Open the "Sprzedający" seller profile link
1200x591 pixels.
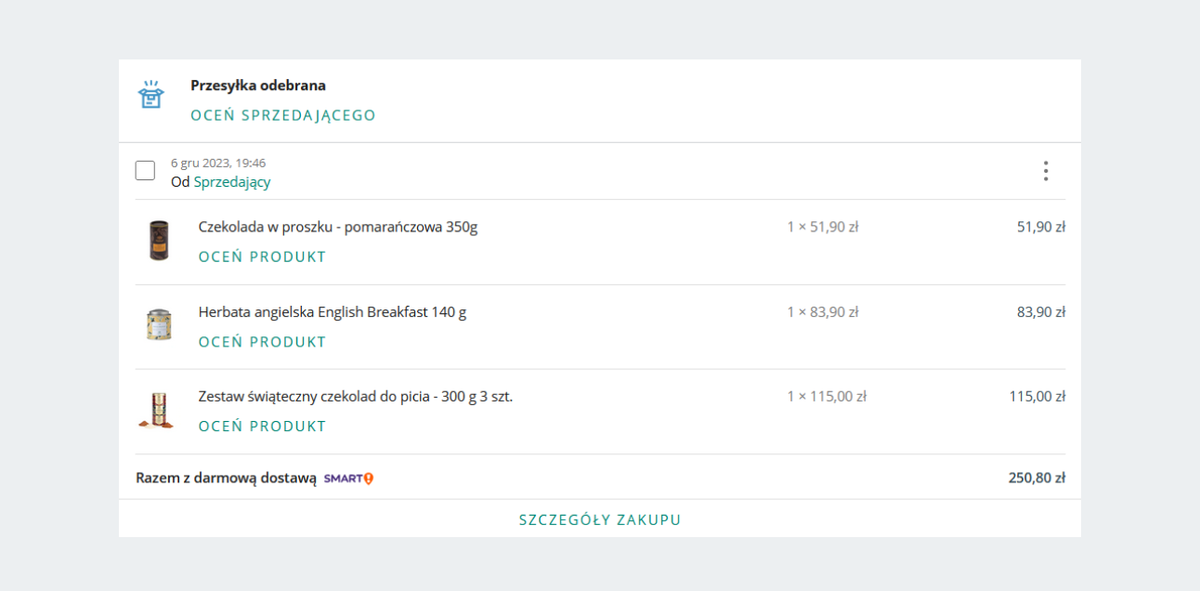(x=232, y=182)
